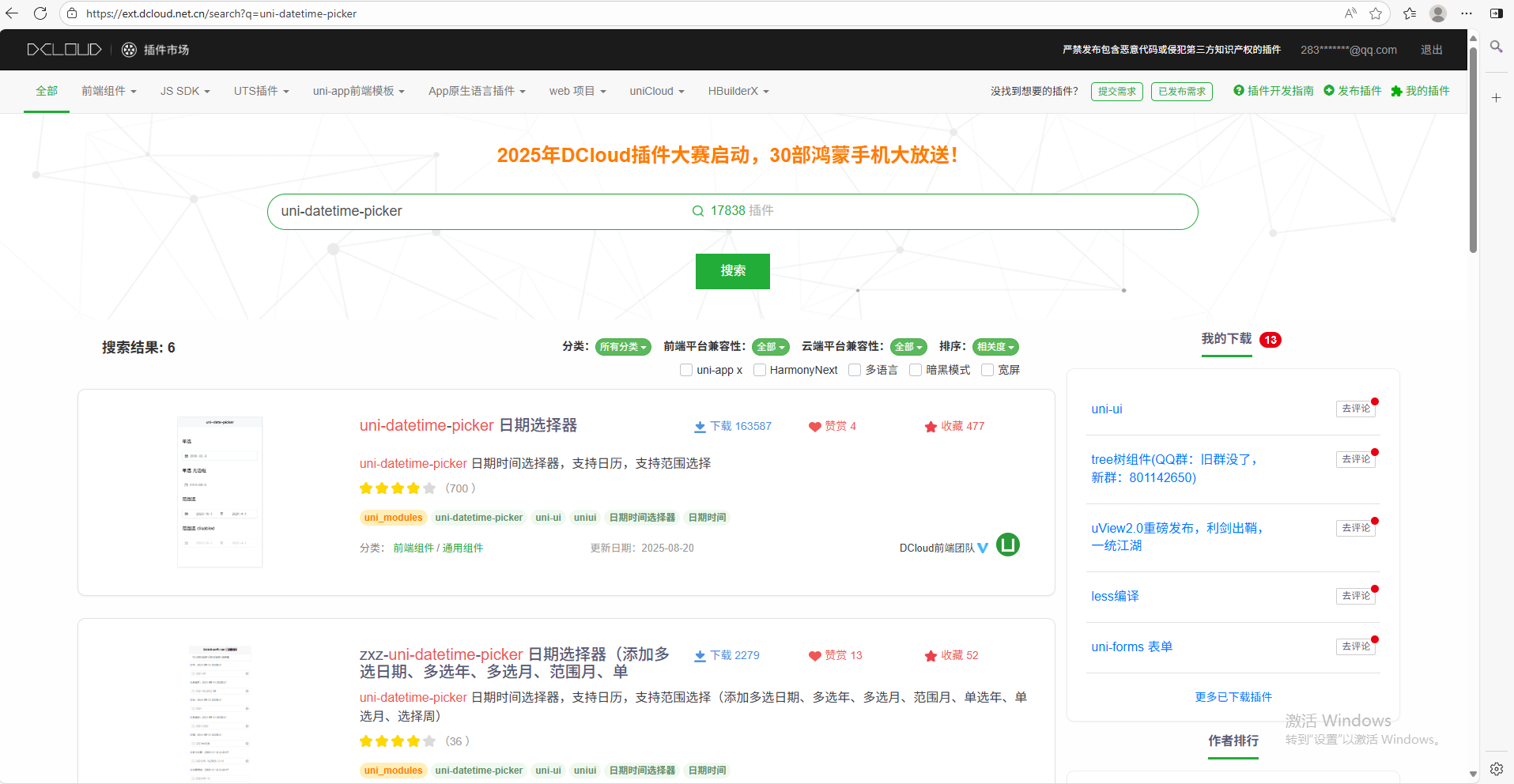Click favorite star icon with 477 count
The width and height of the screenshot is (1514, 784).
click(931, 427)
